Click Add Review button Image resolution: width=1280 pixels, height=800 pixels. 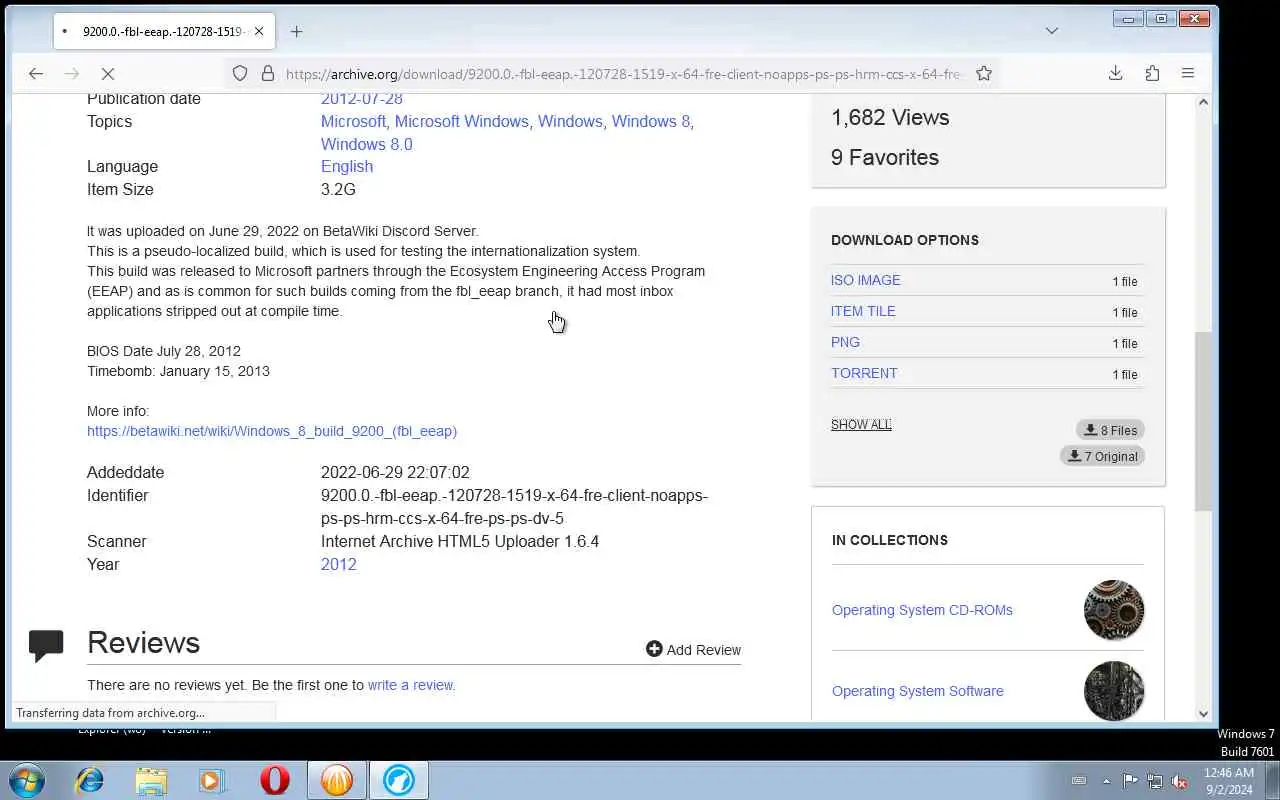(694, 649)
